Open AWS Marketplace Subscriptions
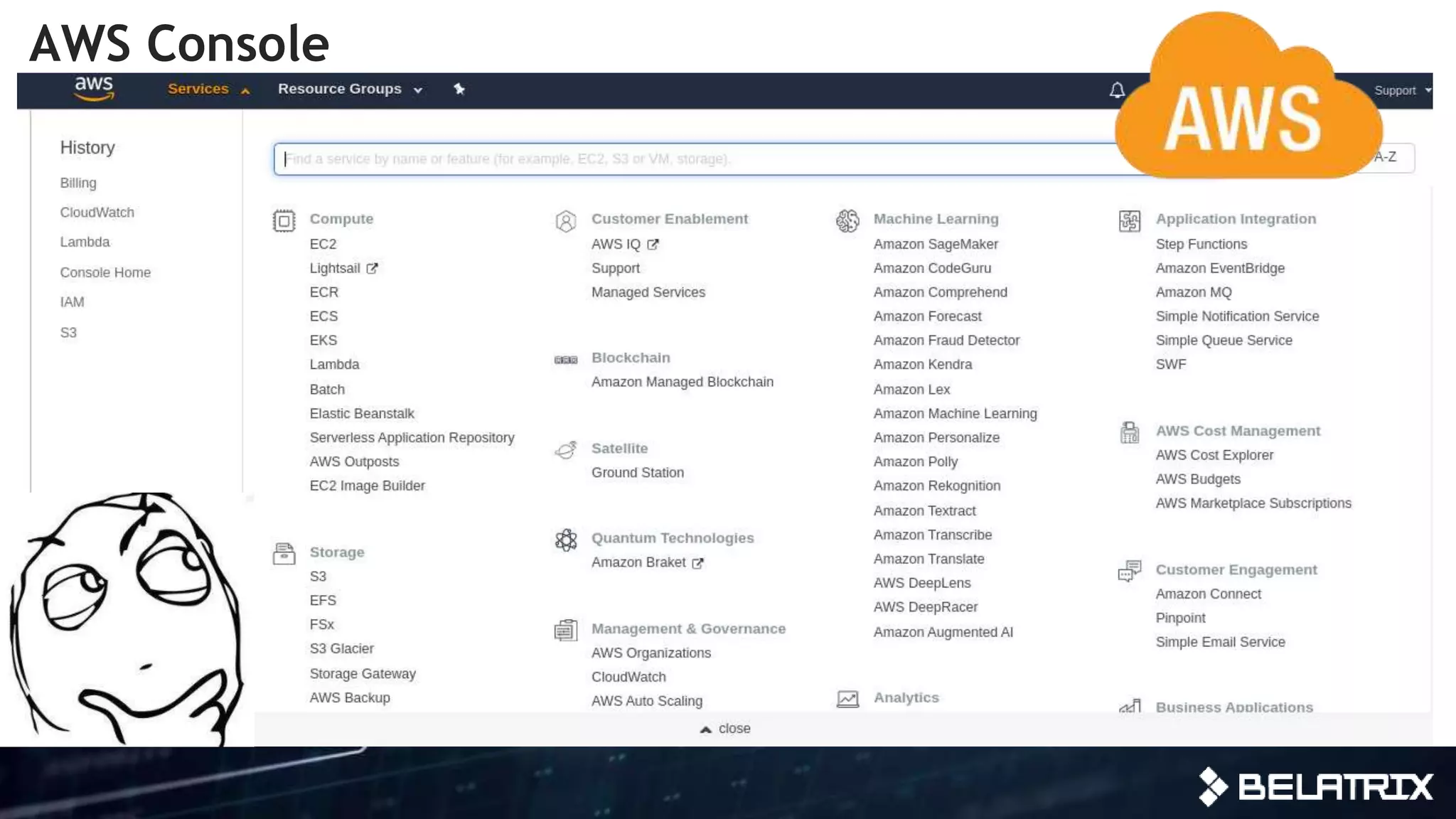1456x819 pixels. 1253,503
